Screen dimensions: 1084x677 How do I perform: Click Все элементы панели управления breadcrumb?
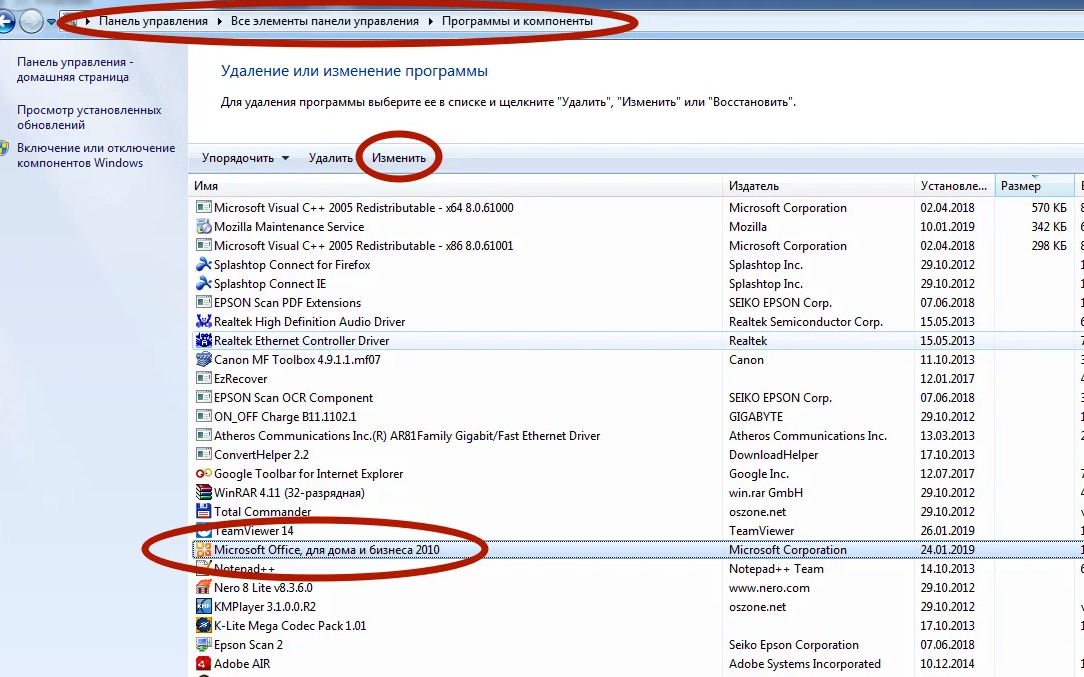click(x=325, y=21)
